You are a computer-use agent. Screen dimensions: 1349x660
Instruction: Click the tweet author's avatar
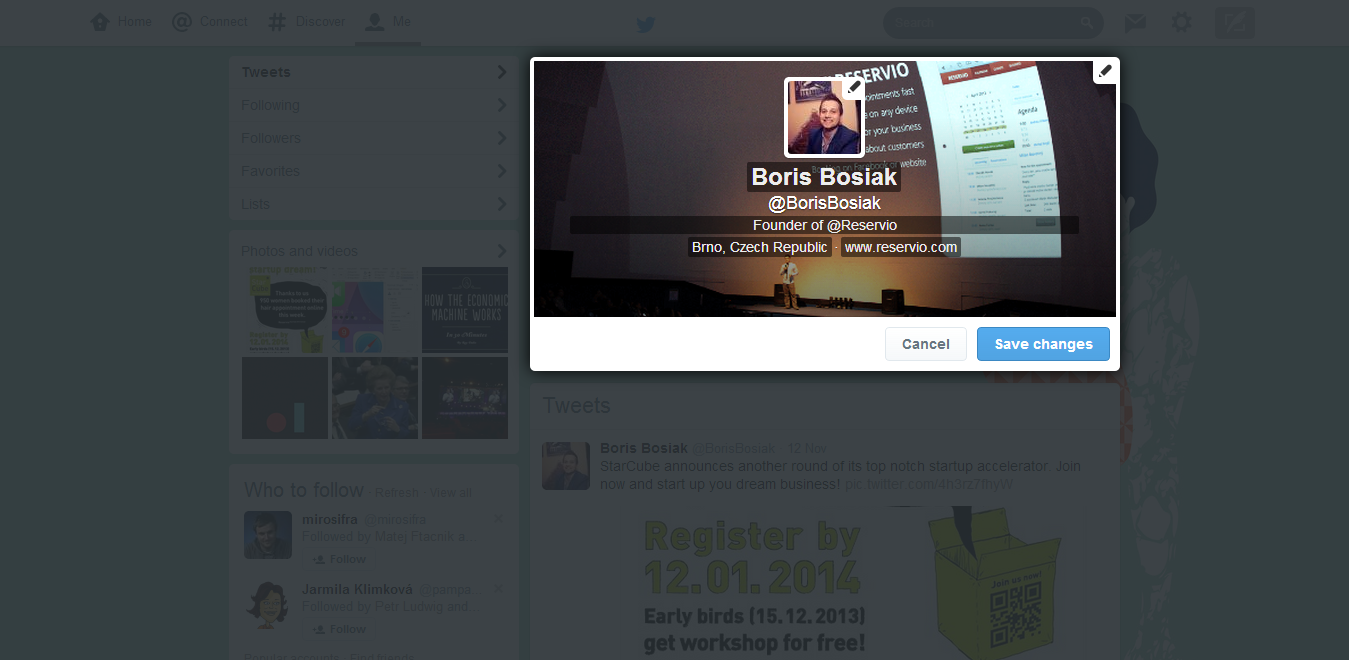[x=566, y=466]
